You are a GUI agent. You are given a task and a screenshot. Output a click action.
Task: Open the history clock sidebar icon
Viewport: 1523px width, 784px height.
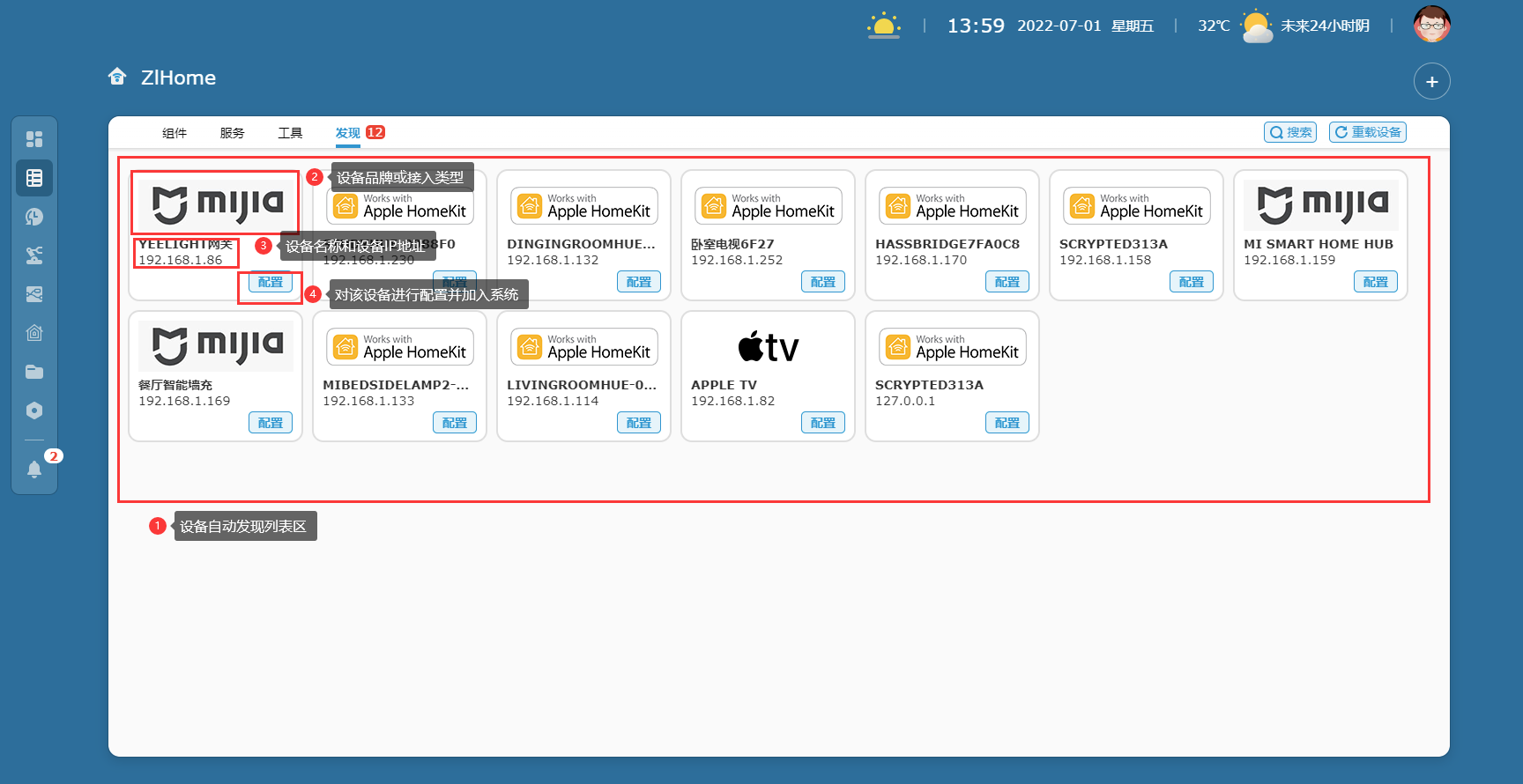click(34, 217)
